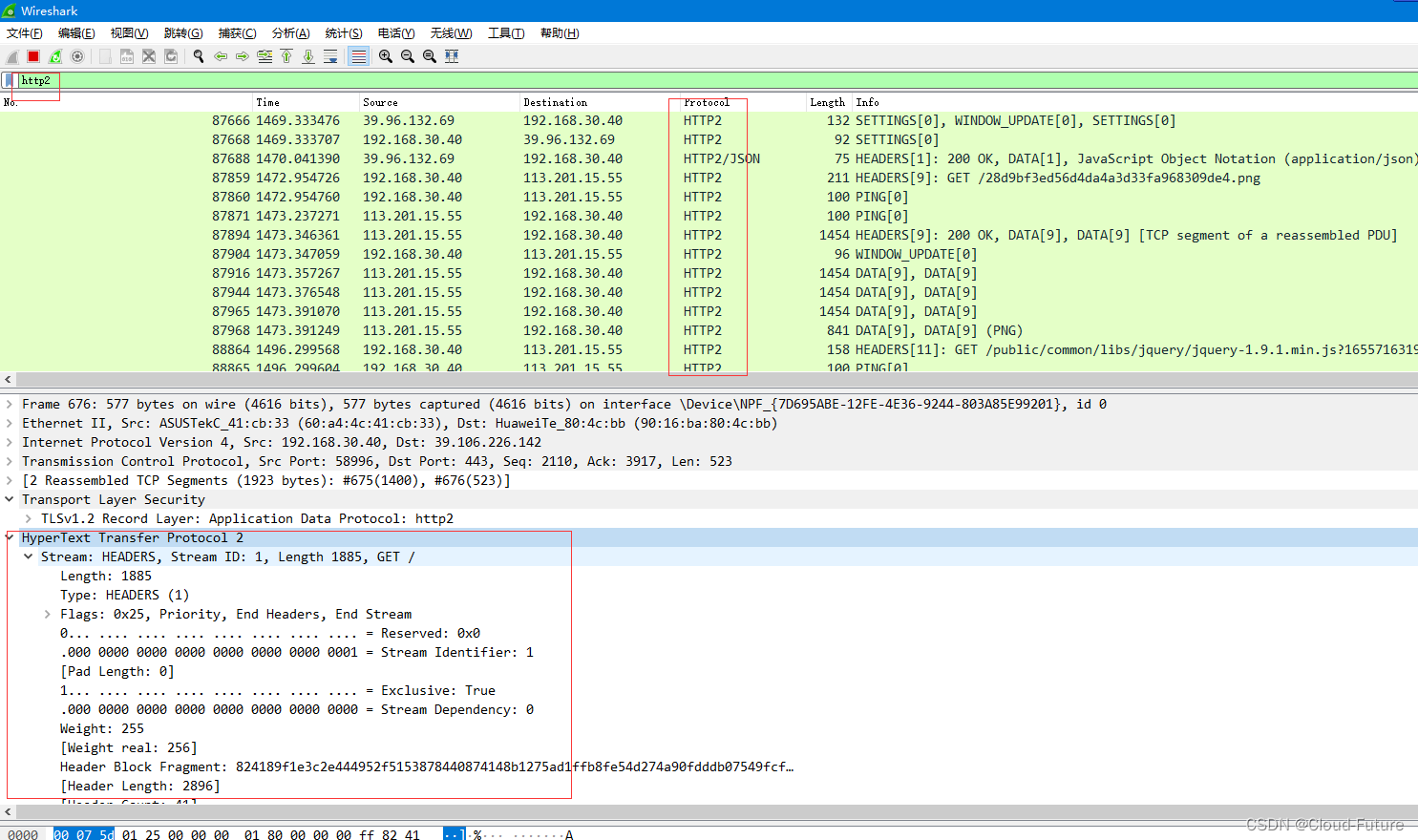Disable the colorize conversation highlight button

tap(359, 56)
